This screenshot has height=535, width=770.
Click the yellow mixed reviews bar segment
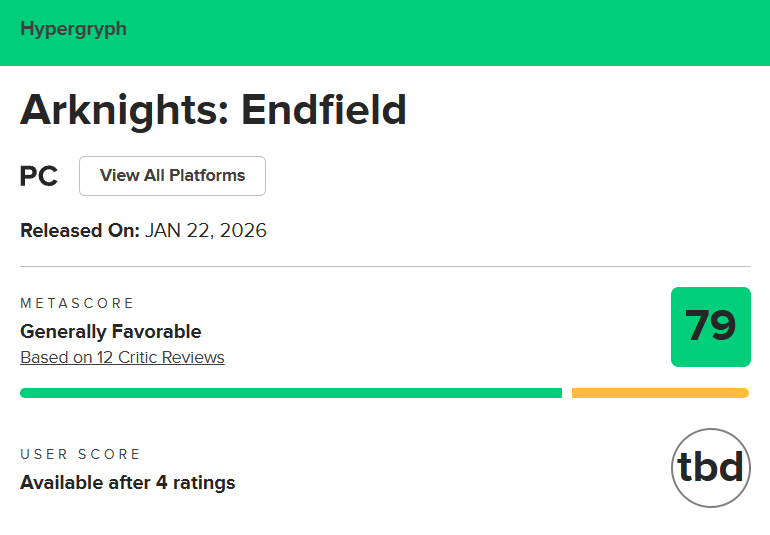click(660, 393)
